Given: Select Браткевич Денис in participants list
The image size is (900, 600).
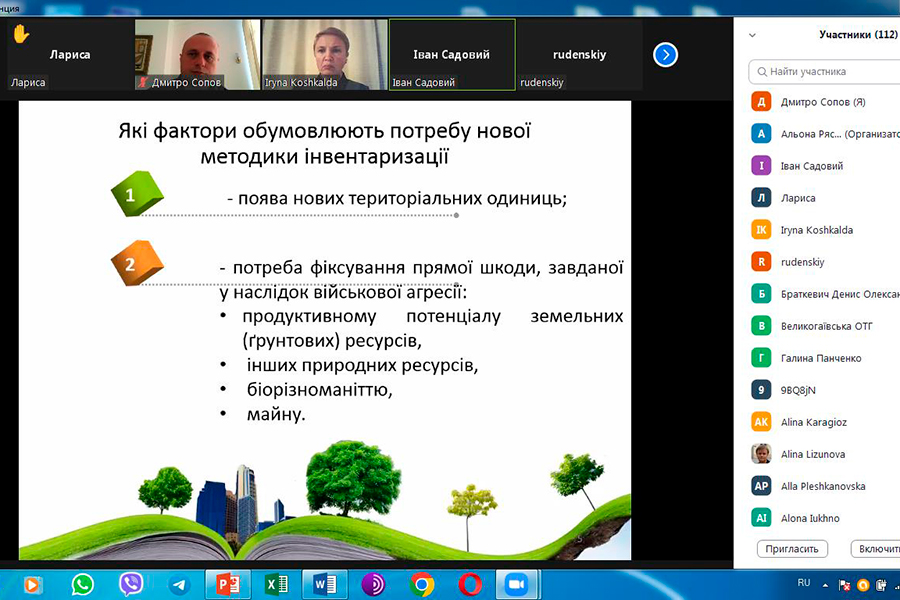Looking at the screenshot, I should tap(824, 294).
